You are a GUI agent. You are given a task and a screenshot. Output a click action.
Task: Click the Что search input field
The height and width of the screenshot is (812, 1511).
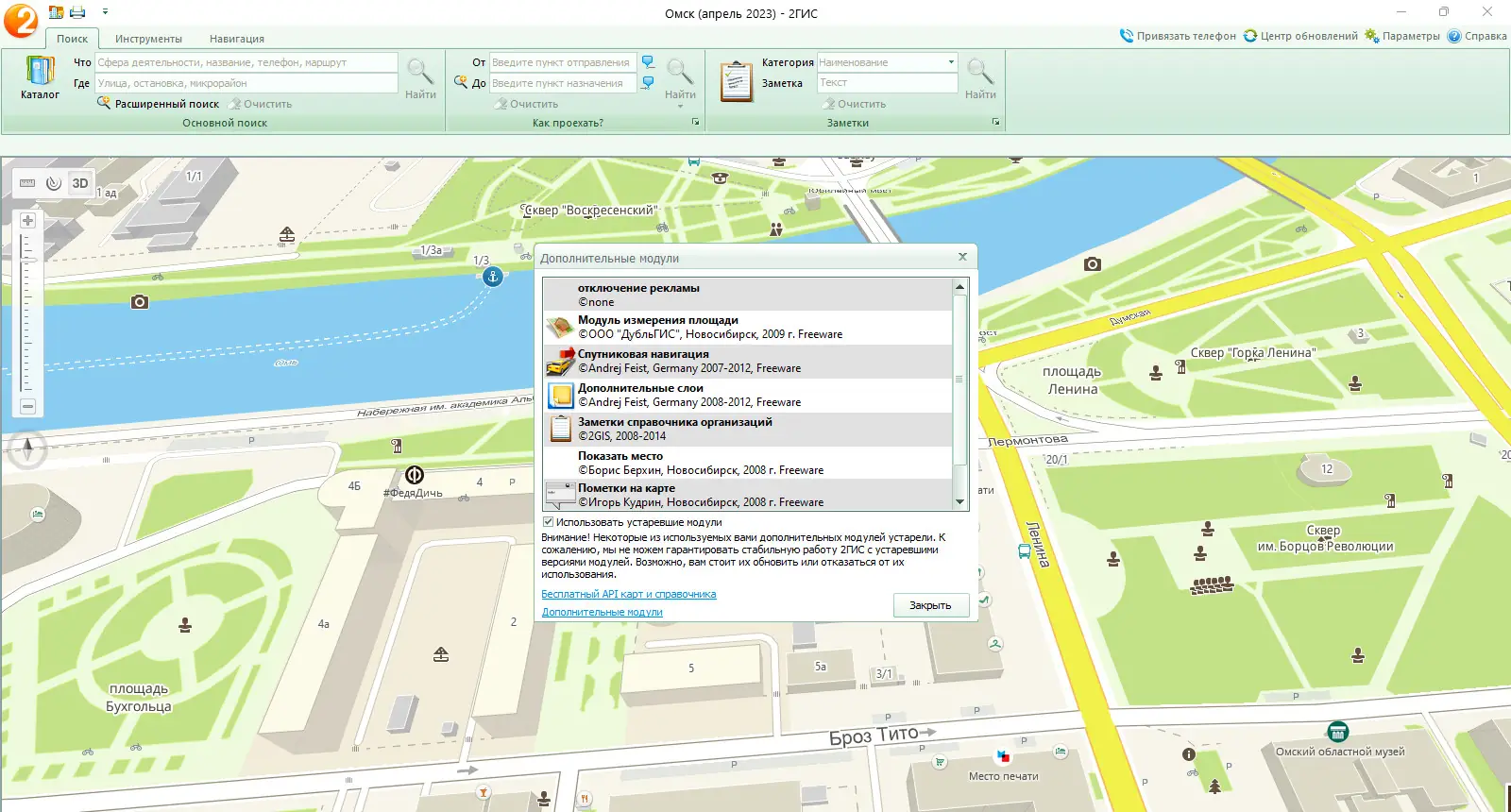246,62
